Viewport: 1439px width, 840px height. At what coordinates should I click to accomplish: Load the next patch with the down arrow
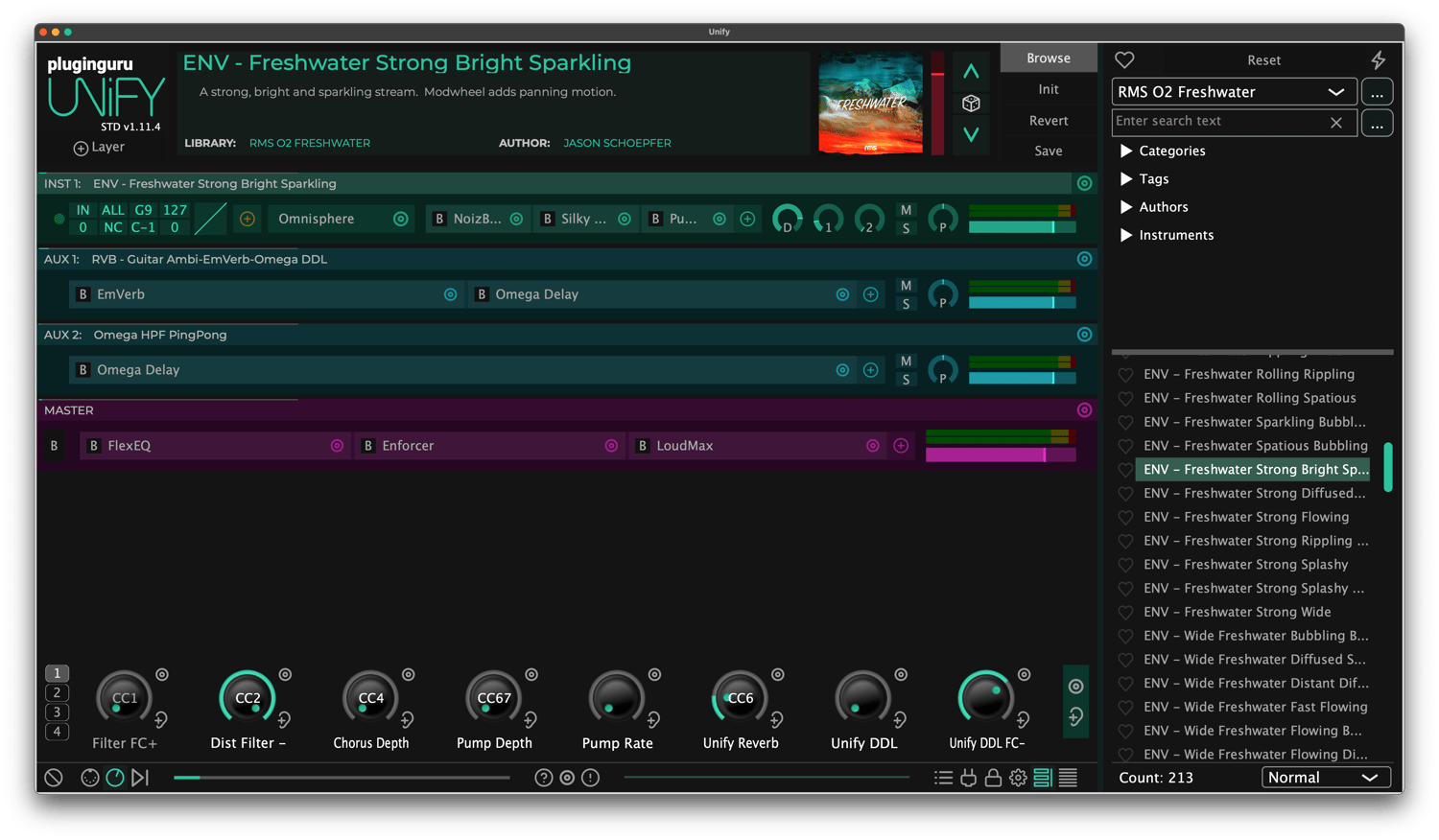click(971, 134)
